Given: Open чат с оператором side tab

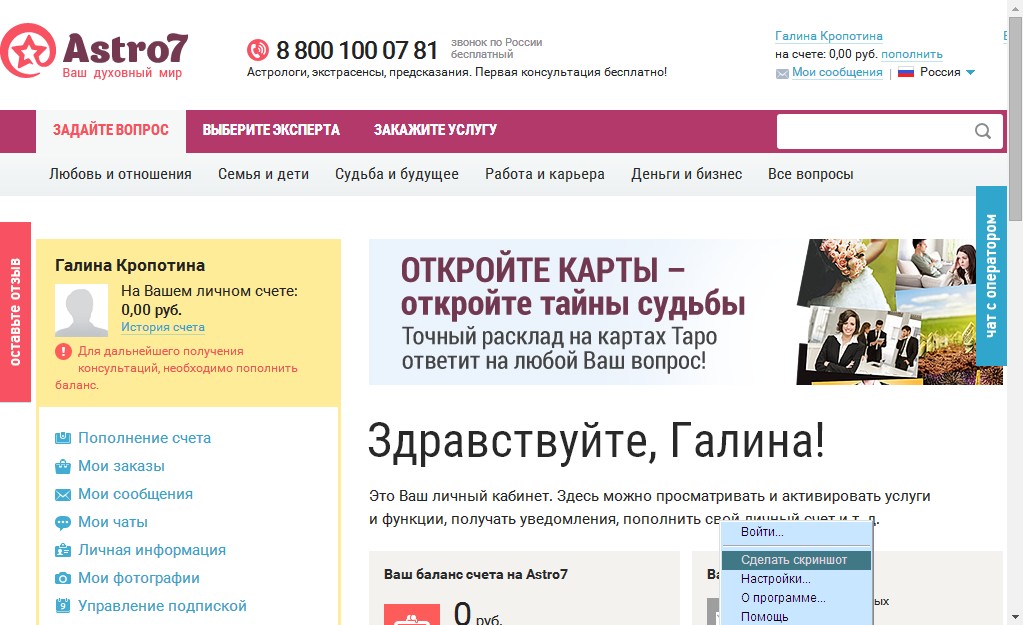Looking at the screenshot, I should click(991, 276).
